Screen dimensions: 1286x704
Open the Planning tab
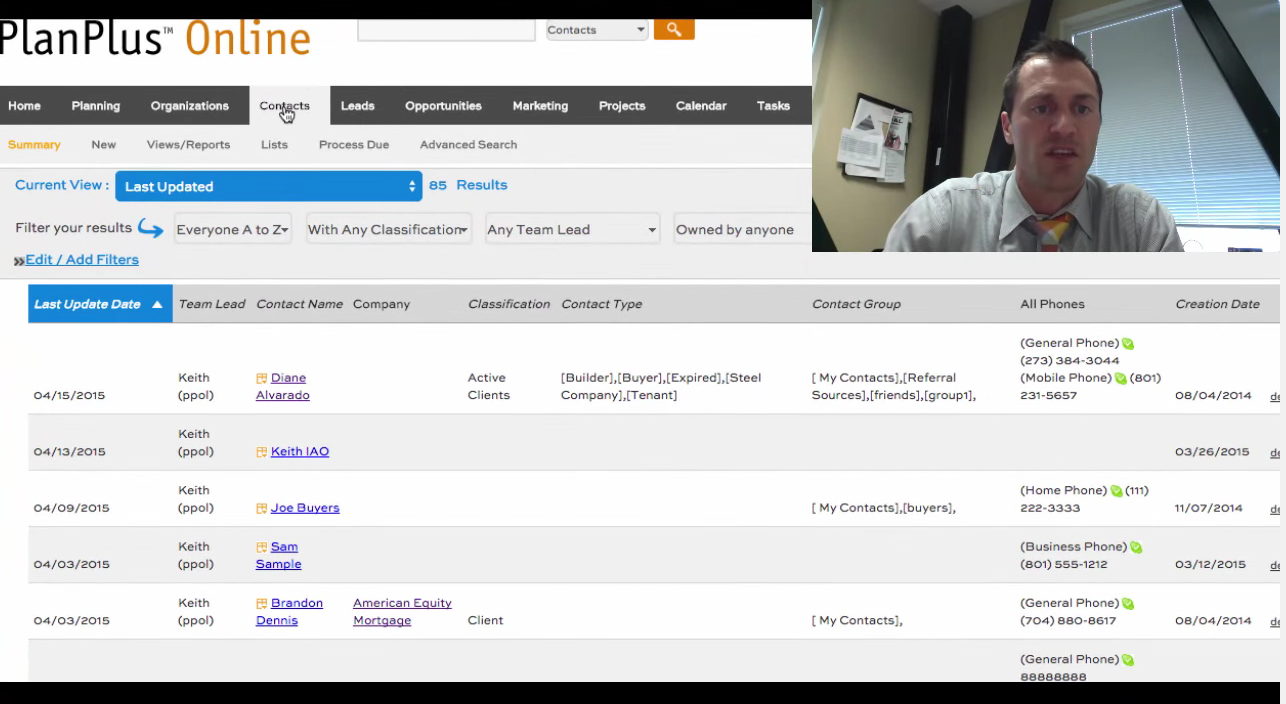(x=96, y=106)
